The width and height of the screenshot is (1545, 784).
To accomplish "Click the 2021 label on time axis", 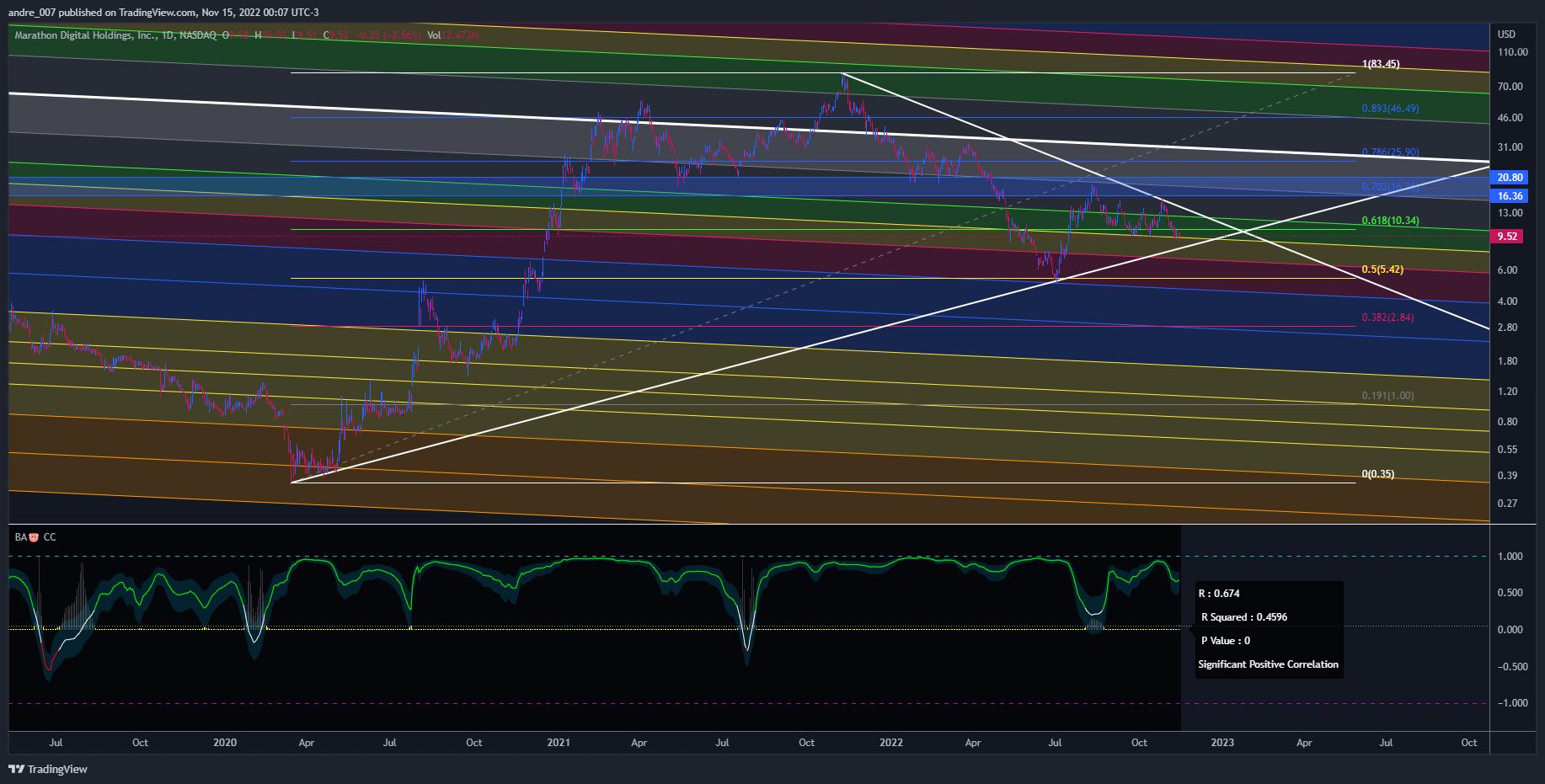I will click(559, 743).
